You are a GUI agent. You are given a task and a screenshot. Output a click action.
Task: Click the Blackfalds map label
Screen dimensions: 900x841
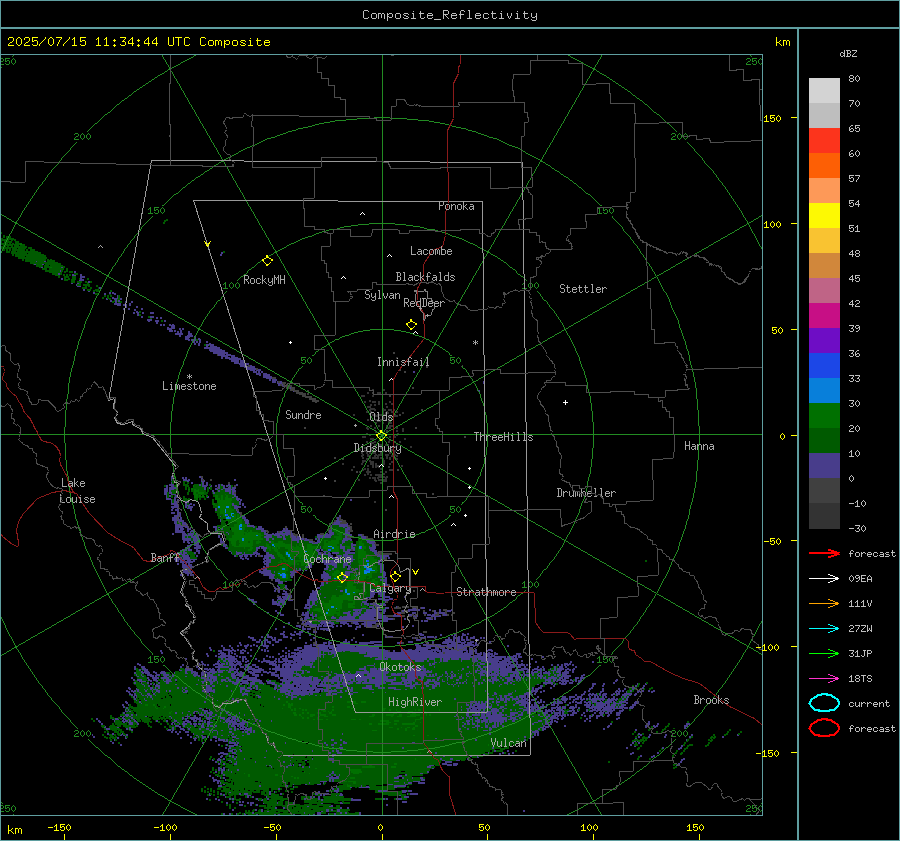[x=425, y=277]
